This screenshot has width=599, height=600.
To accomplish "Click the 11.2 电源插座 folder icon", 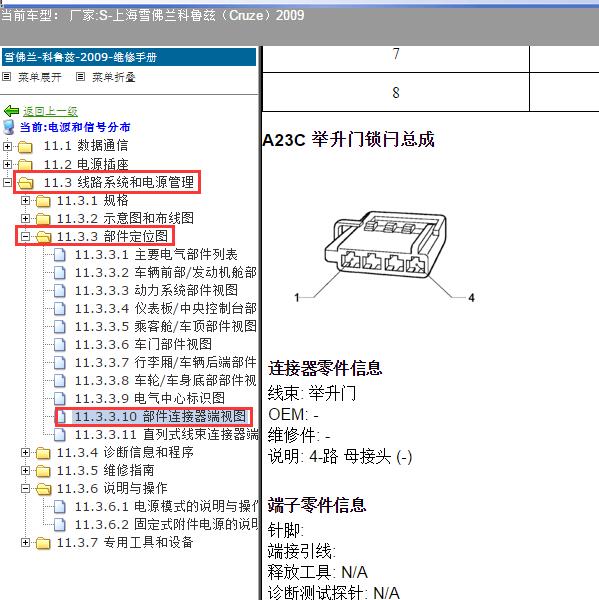I will 25,165.
